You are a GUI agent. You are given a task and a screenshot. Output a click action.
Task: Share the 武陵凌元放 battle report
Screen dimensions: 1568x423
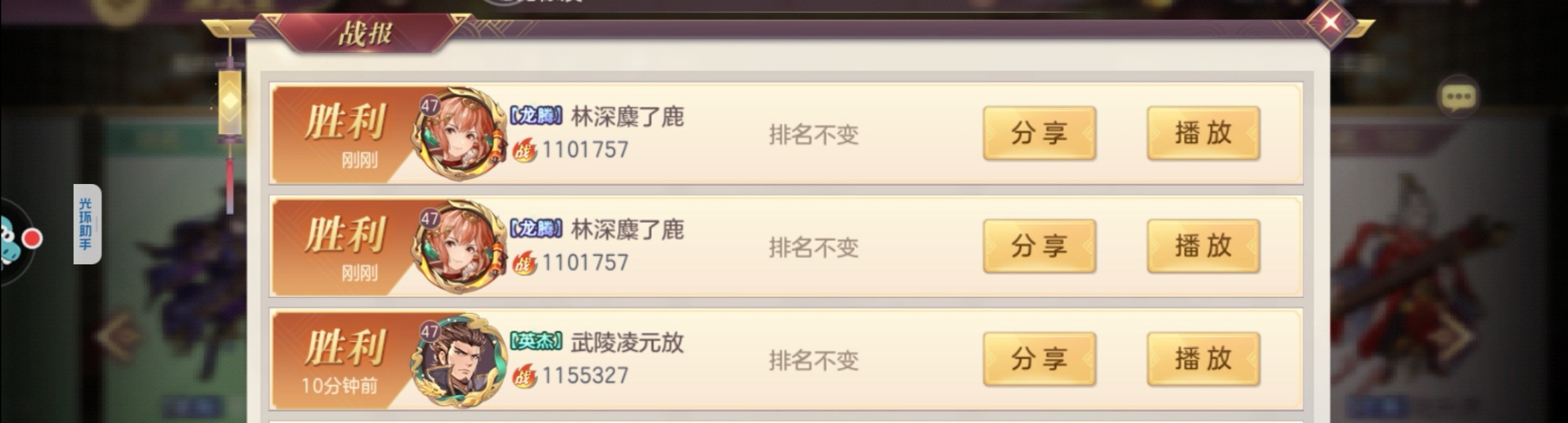(x=1039, y=359)
